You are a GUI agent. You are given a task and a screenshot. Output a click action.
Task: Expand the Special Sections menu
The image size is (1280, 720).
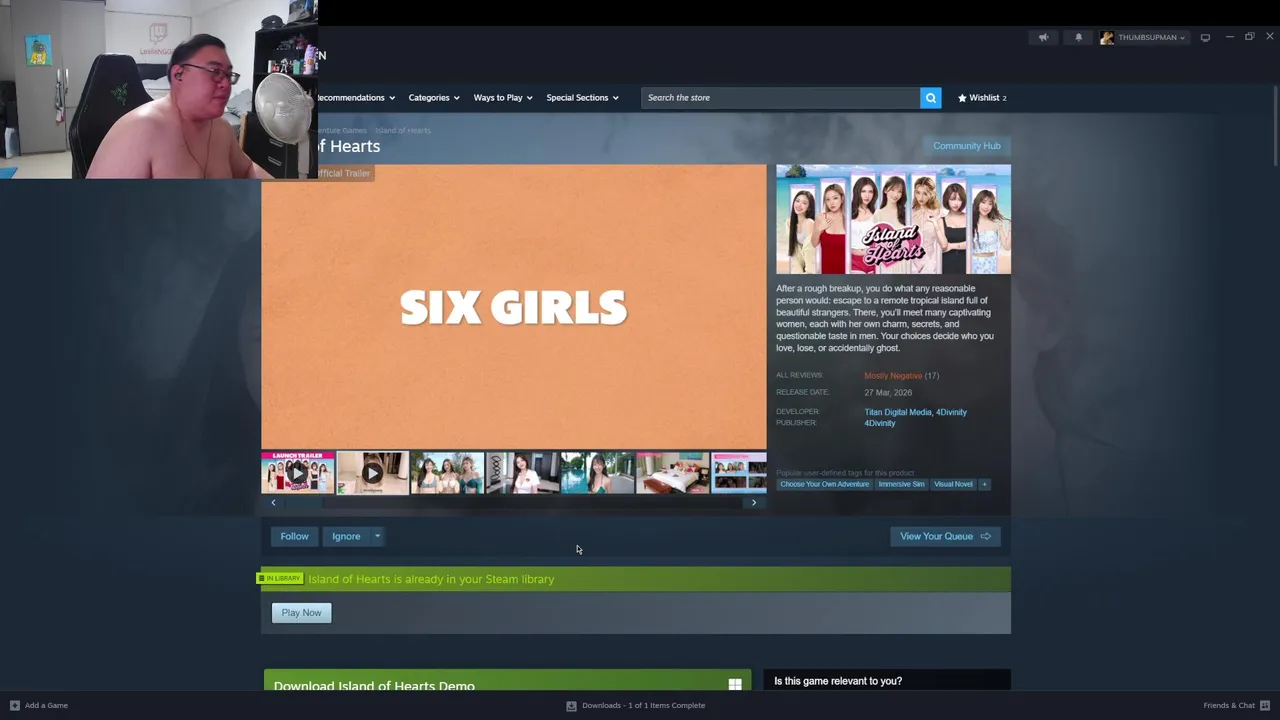point(582,97)
